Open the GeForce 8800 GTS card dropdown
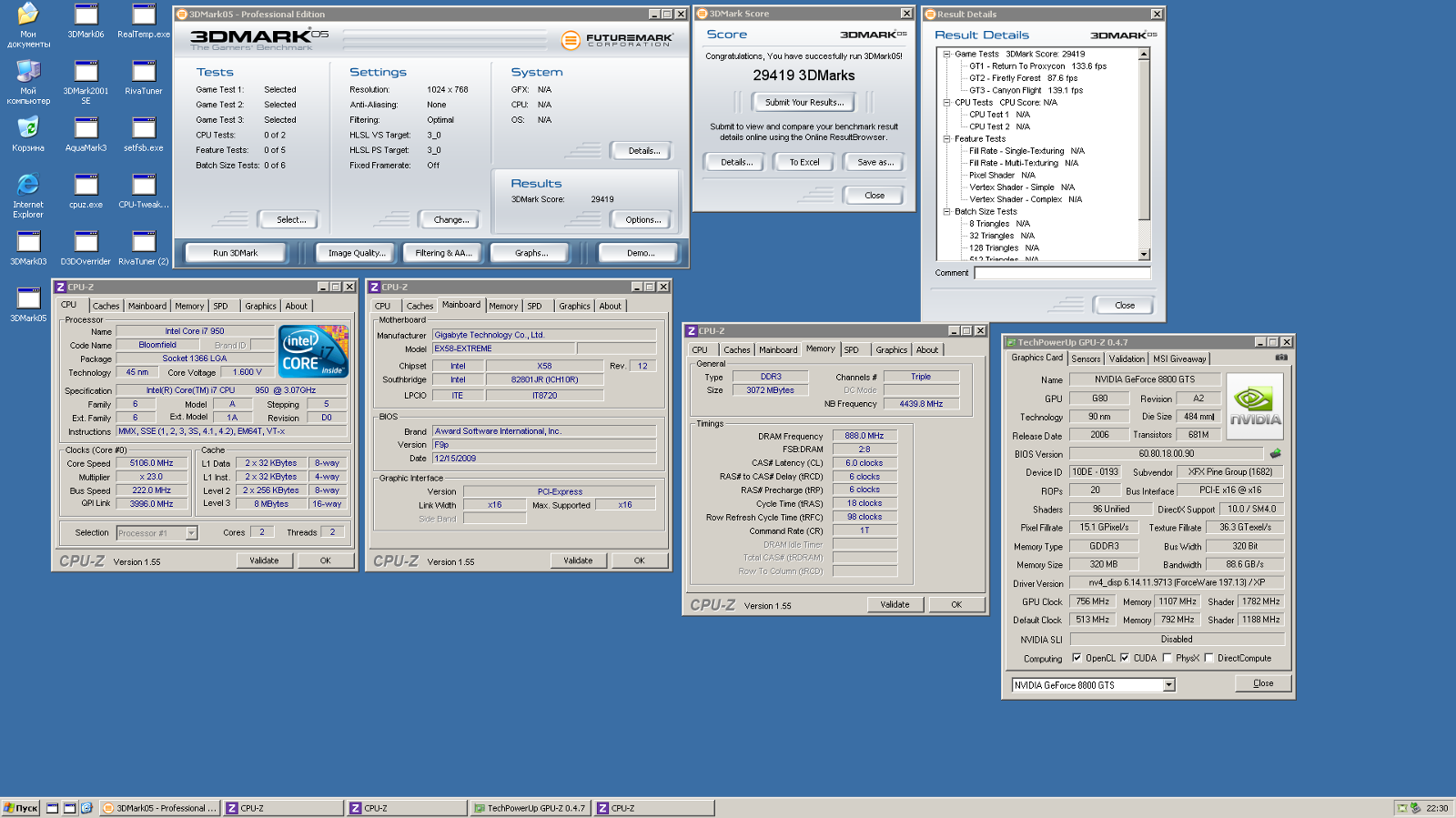 pos(1168,685)
